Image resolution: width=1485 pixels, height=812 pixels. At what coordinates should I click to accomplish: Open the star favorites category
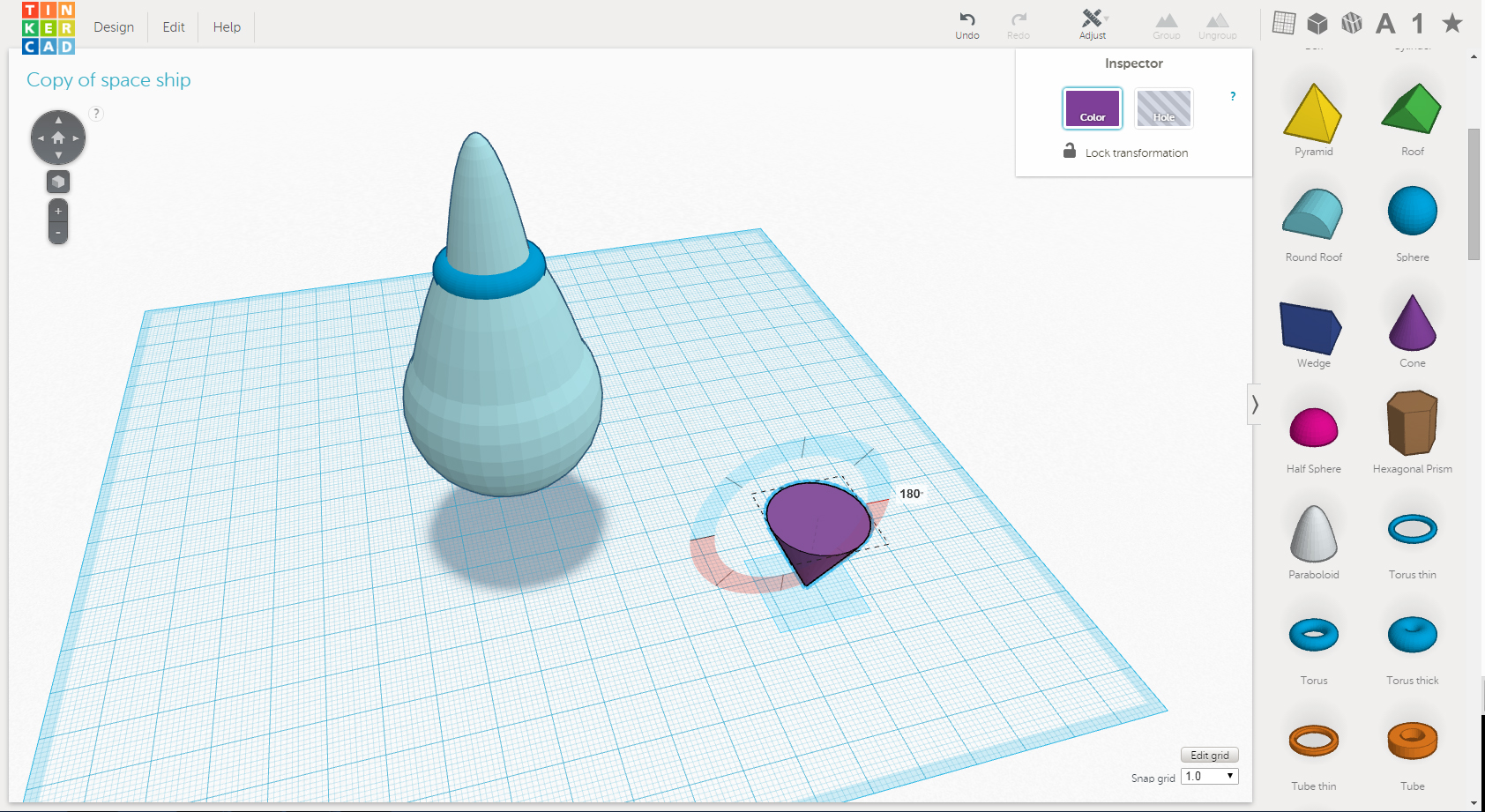[x=1452, y=23]
